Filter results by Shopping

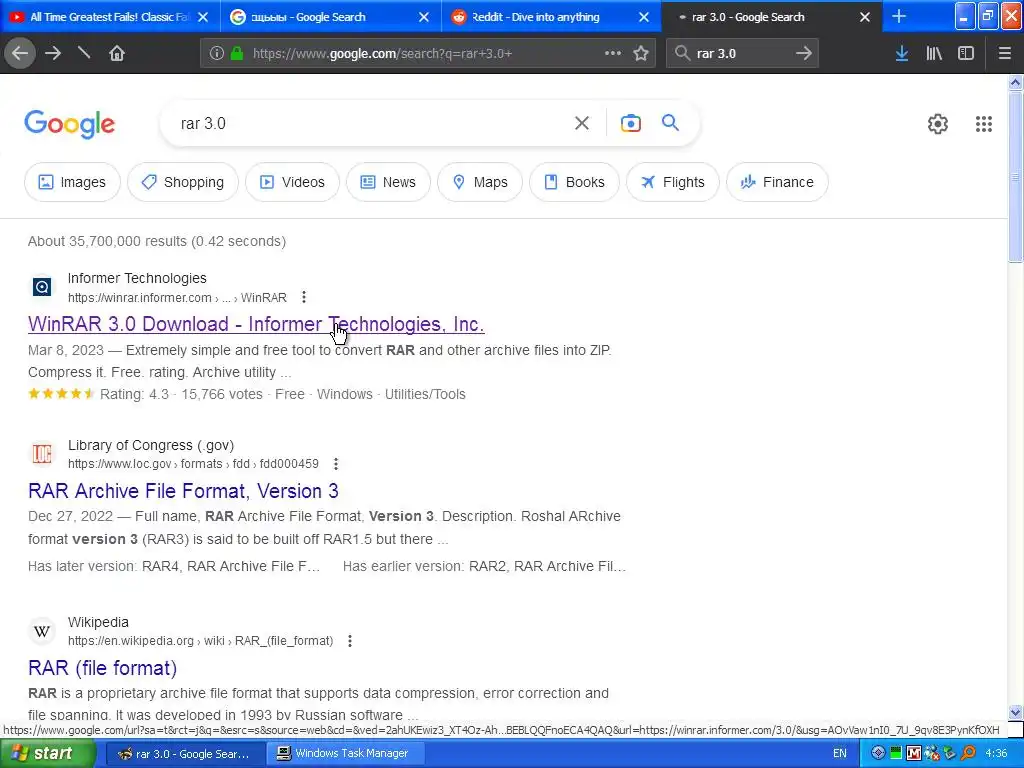183,182
